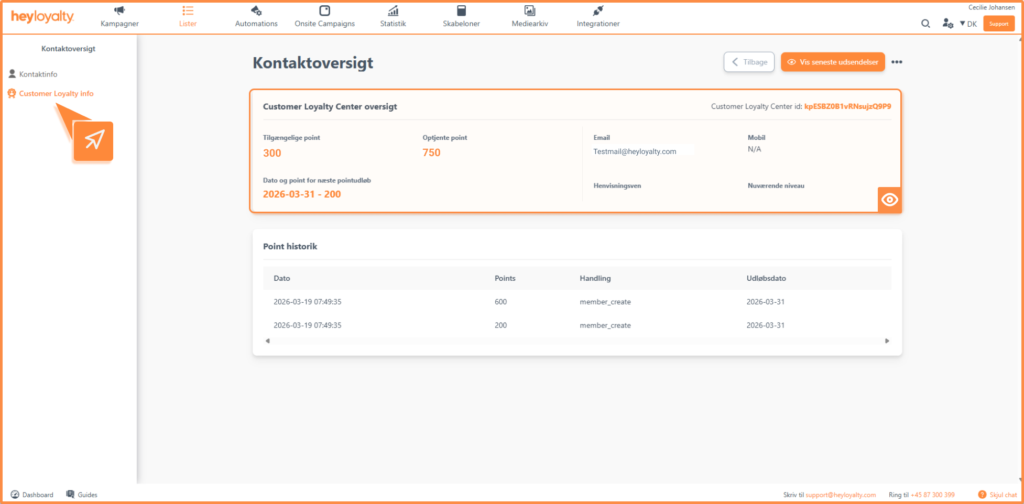Click the Skjul chat link
Viewport: 1024px width, 504px height.
pyautogui.click(x=1002, y=495)
